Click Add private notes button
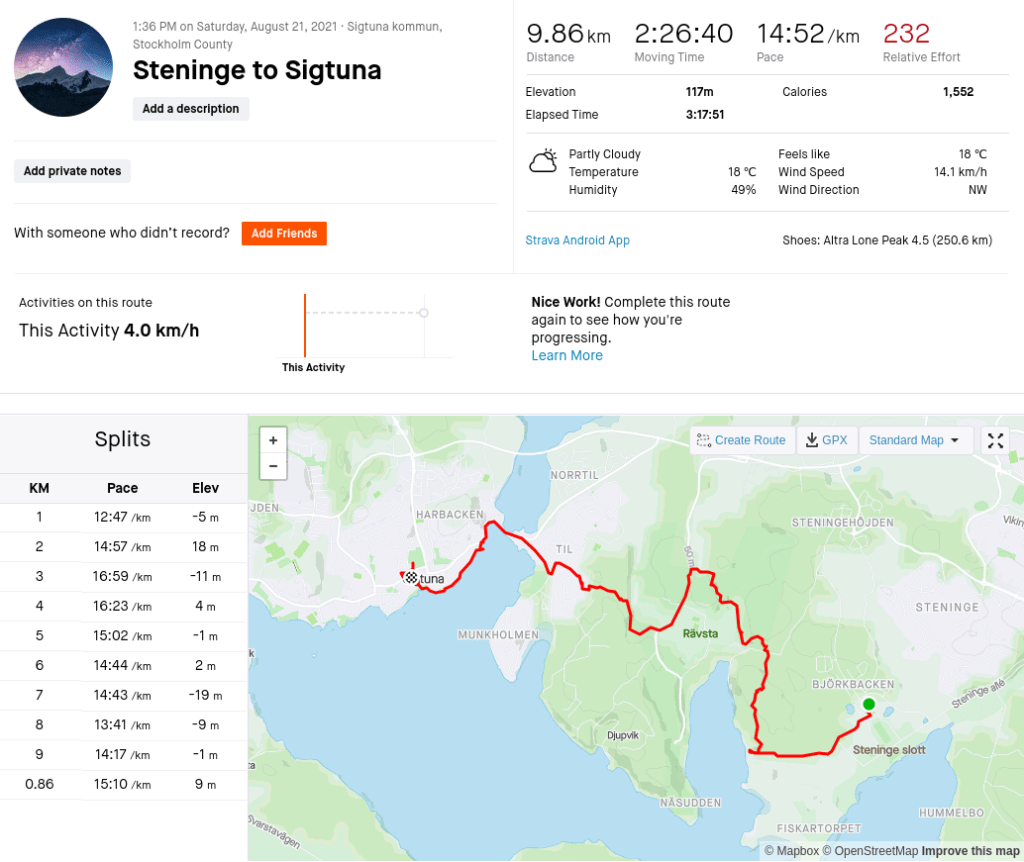Screen dimensions: 1024x862 point(72,171)
